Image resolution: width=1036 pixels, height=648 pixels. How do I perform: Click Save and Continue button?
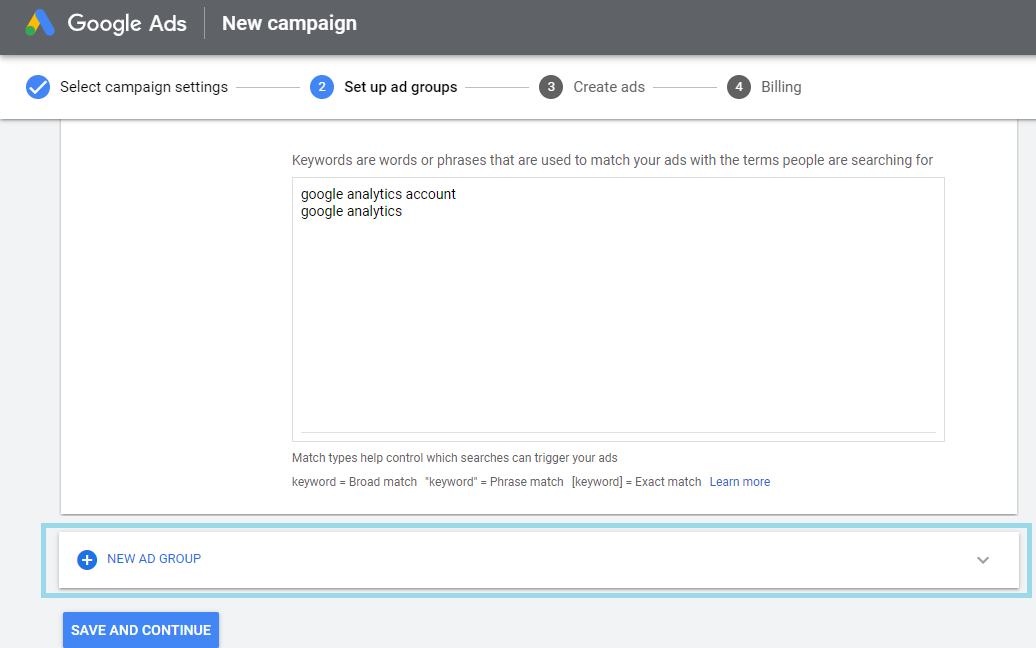point(141,630)
